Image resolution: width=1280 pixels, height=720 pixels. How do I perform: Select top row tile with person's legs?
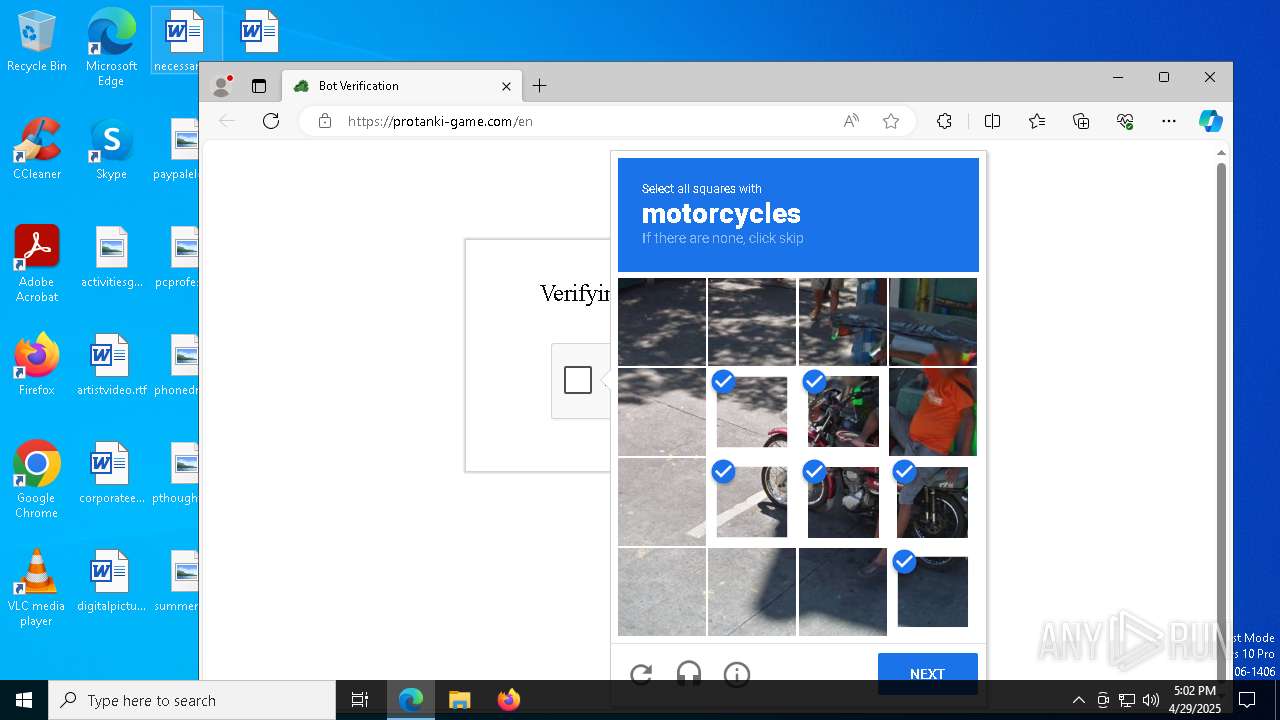pyautogui.click(x=843, y=322)
